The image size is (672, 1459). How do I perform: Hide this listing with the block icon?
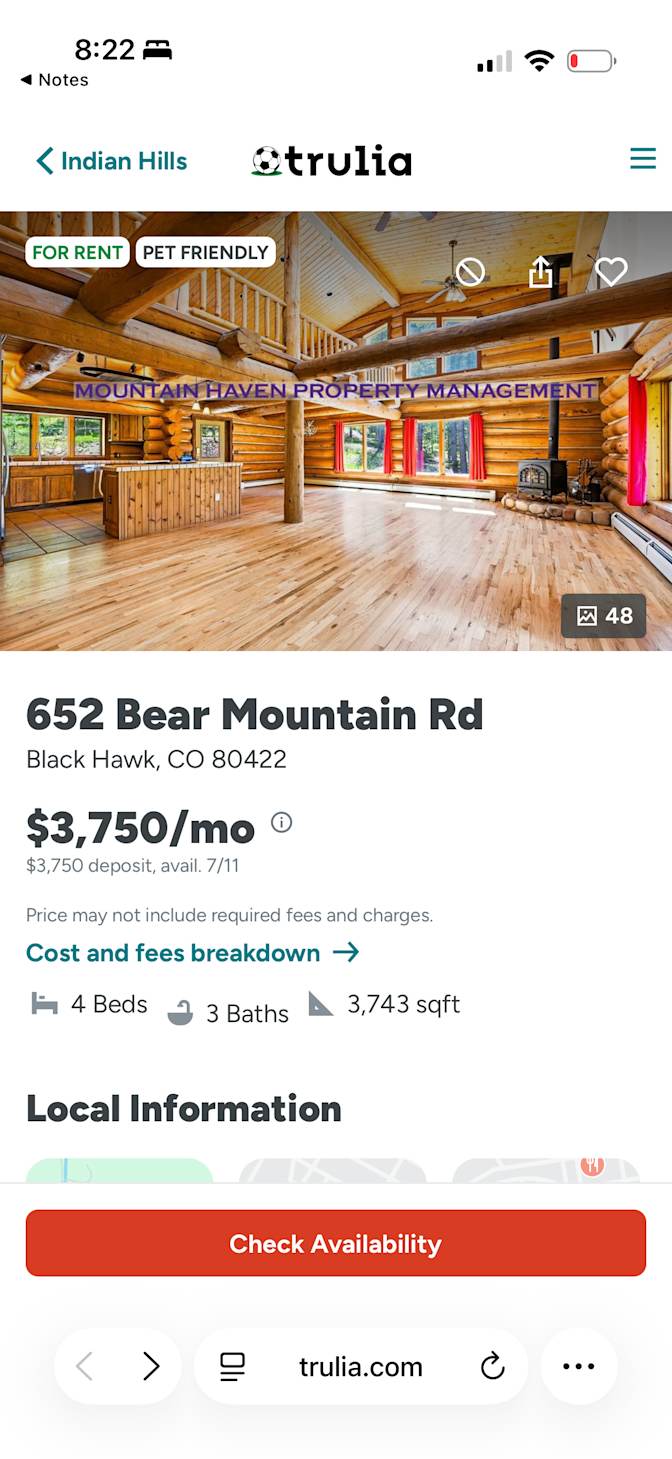tap(470, 271)
